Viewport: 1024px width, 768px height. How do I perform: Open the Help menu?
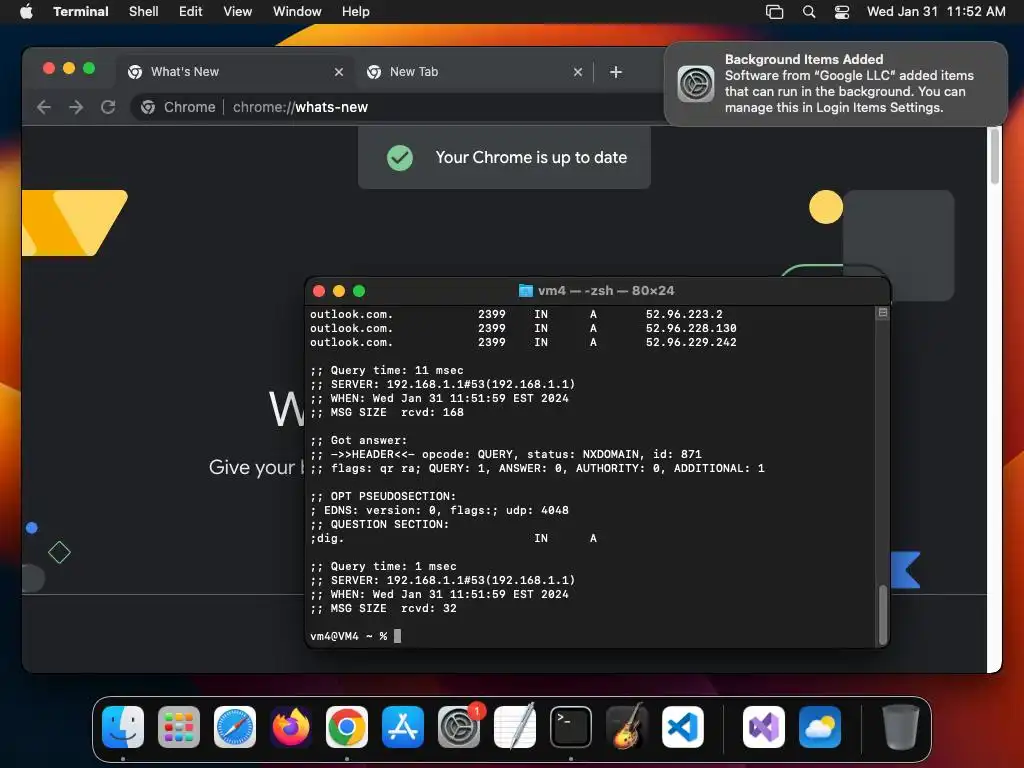click(x=355, y=11)
